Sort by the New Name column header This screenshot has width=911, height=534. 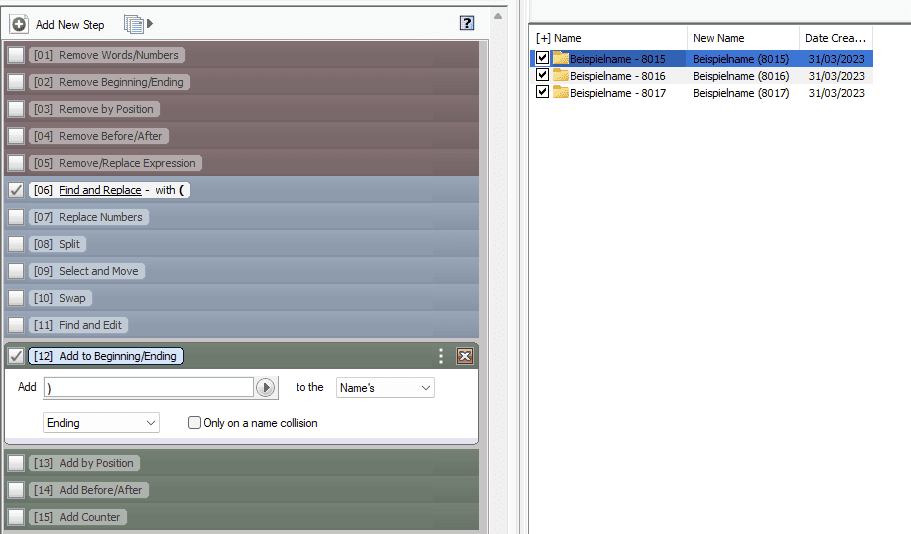coord(719,38)
